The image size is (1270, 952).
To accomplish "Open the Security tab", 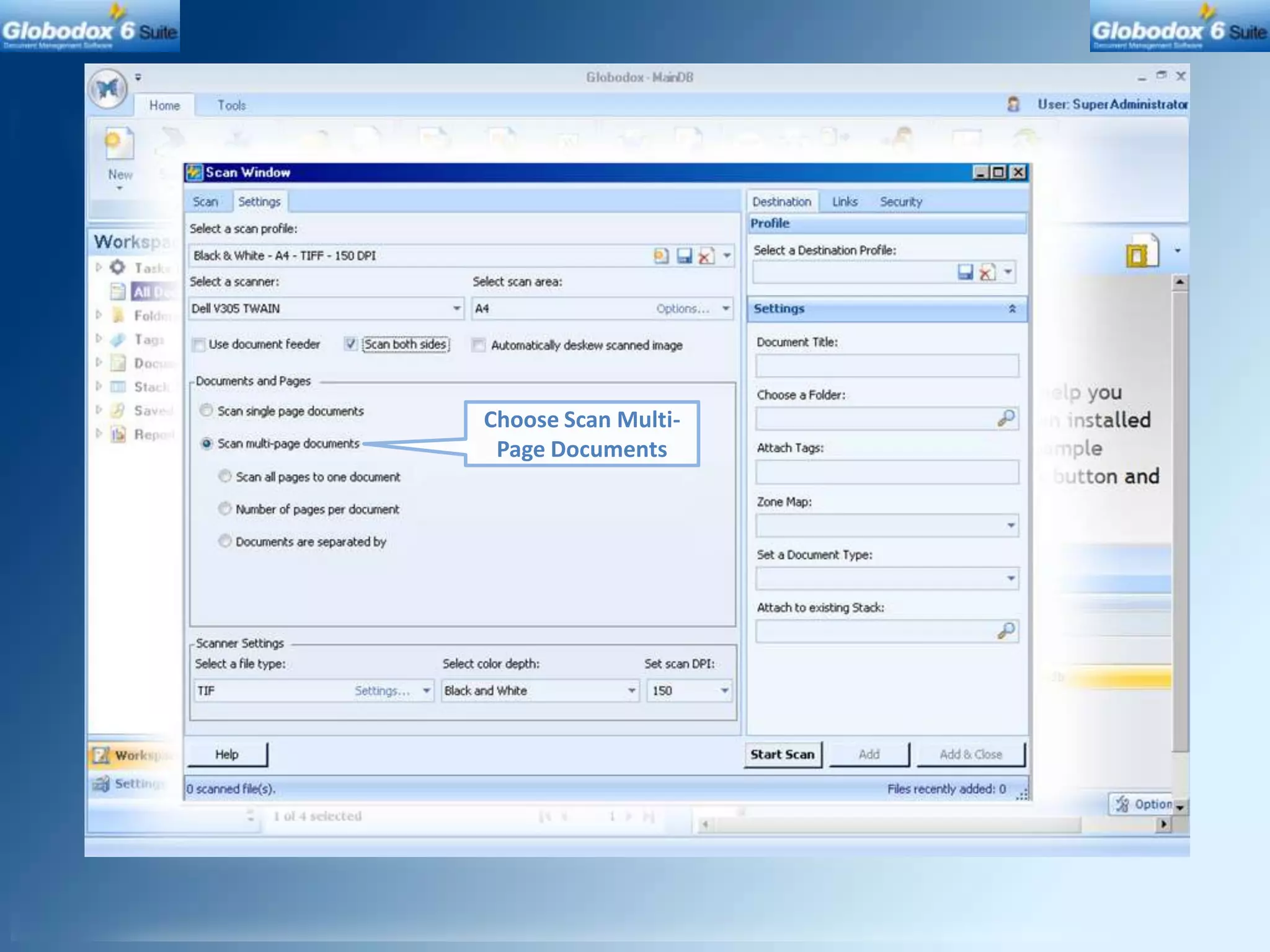I will 901,201.
